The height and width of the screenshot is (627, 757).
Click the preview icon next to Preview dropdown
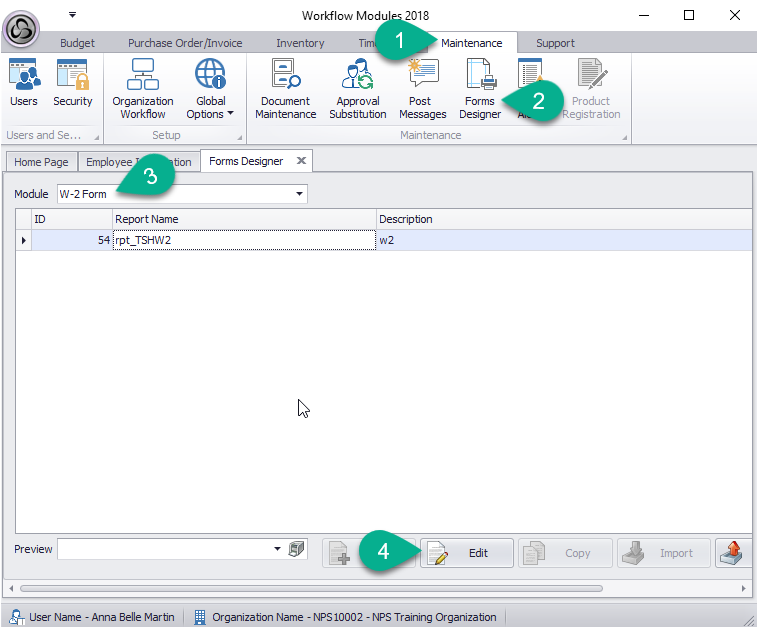tap(295, 549)
